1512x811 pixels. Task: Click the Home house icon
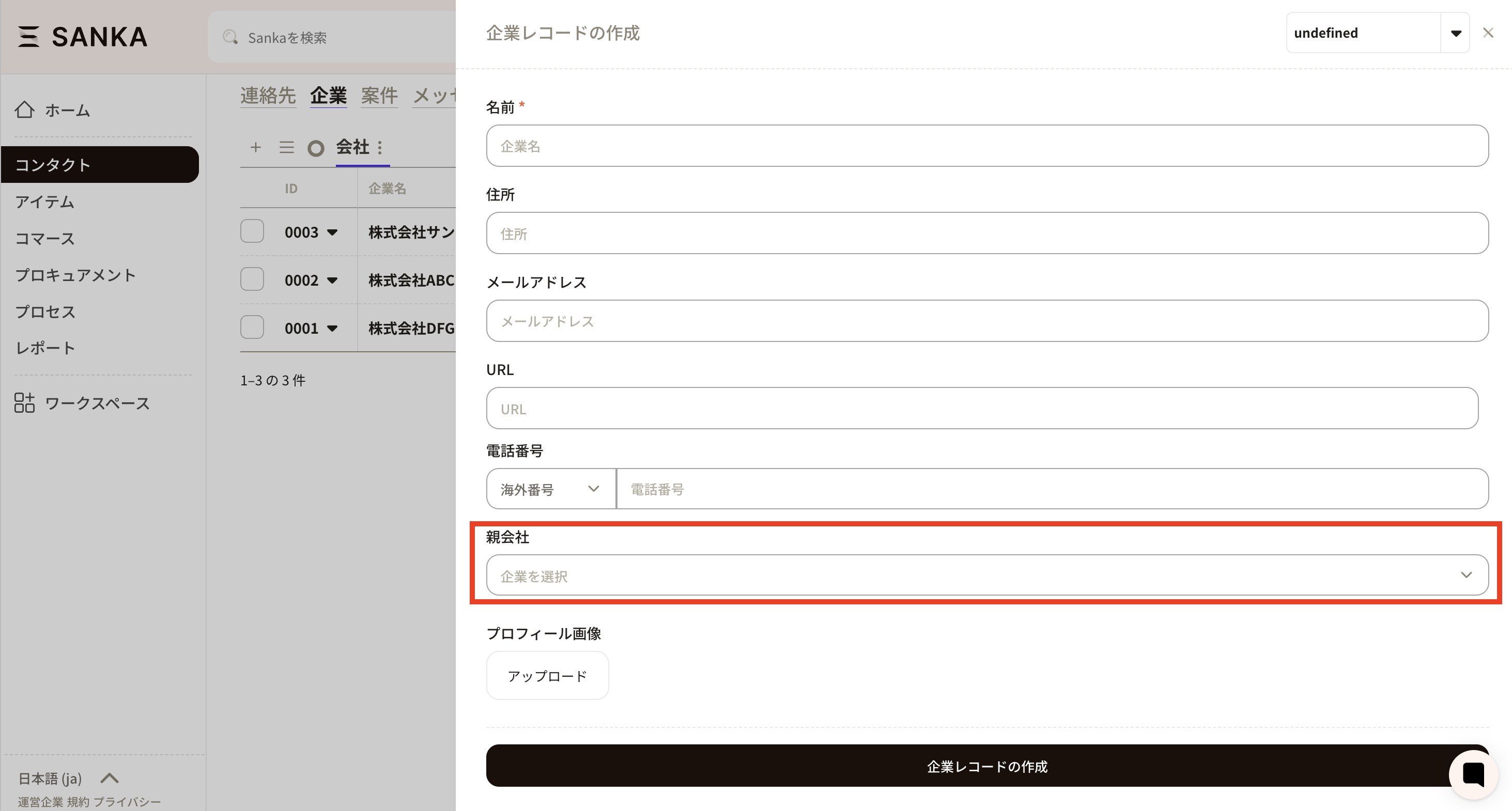tap(24, 110)
